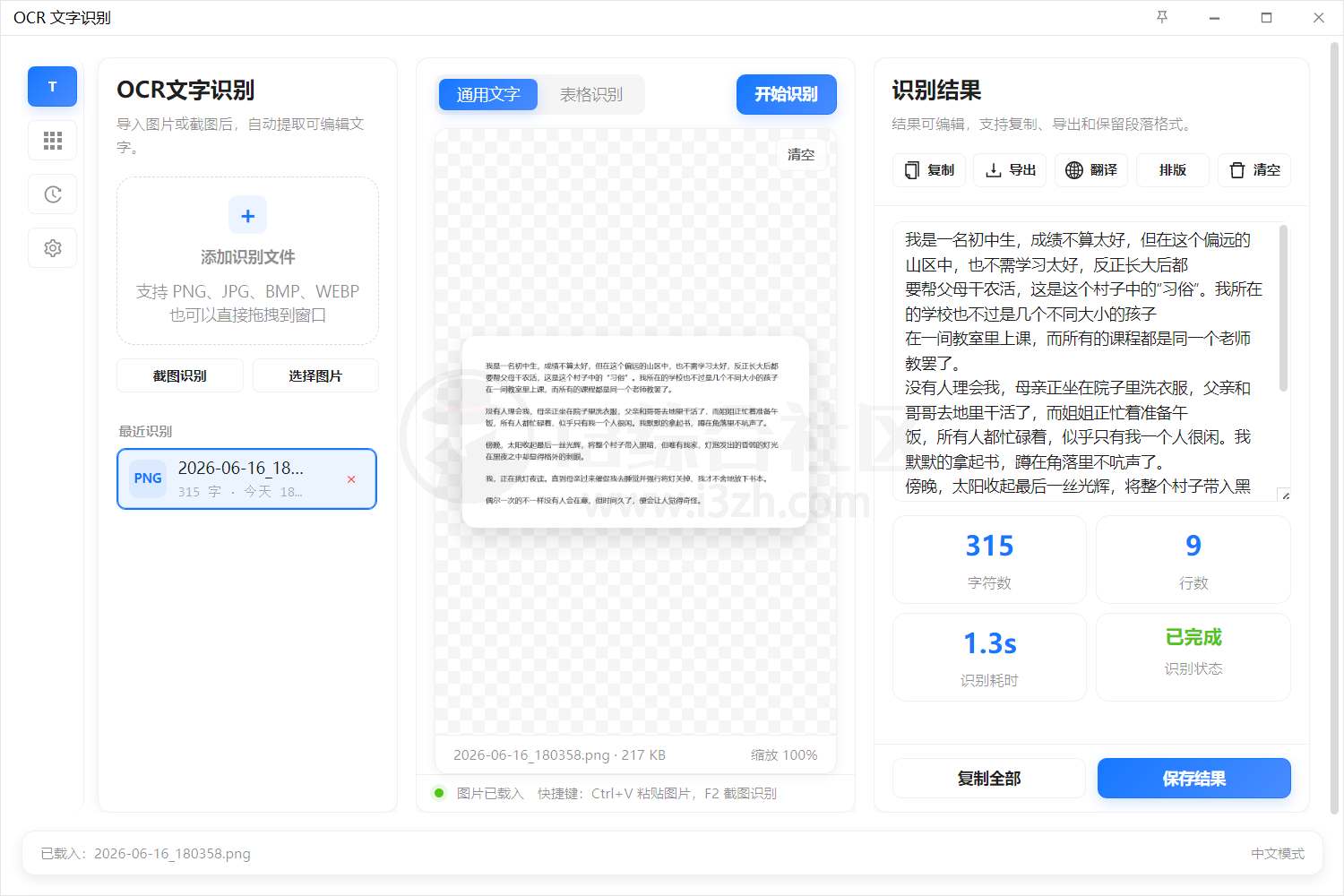Maximize the OCR 文字识别 window
Viewport: 1344px width, 896px height.
[1266, 18]
